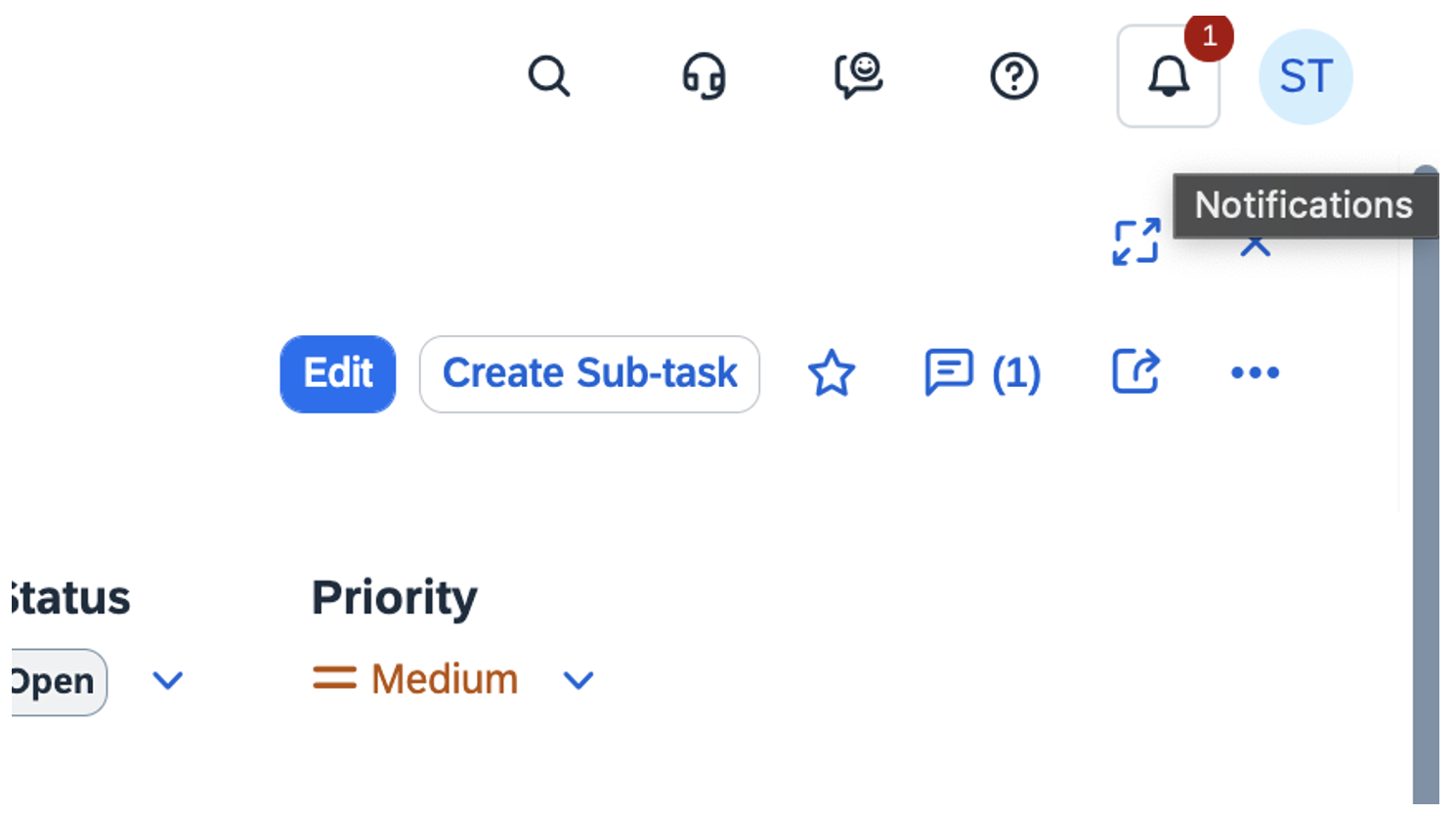1456x815 pixels.
Task: Click the search magnifier icon
Action: 548,76
